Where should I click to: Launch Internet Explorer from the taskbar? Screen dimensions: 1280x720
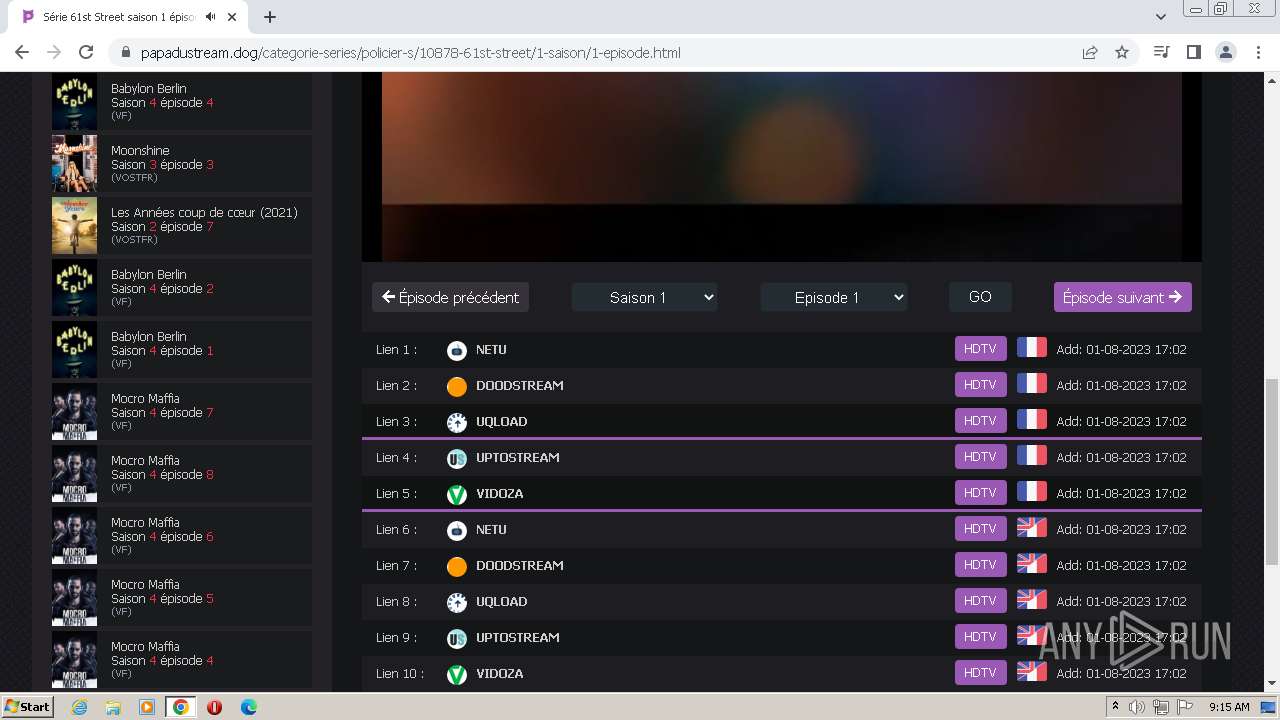coord(79,707)
